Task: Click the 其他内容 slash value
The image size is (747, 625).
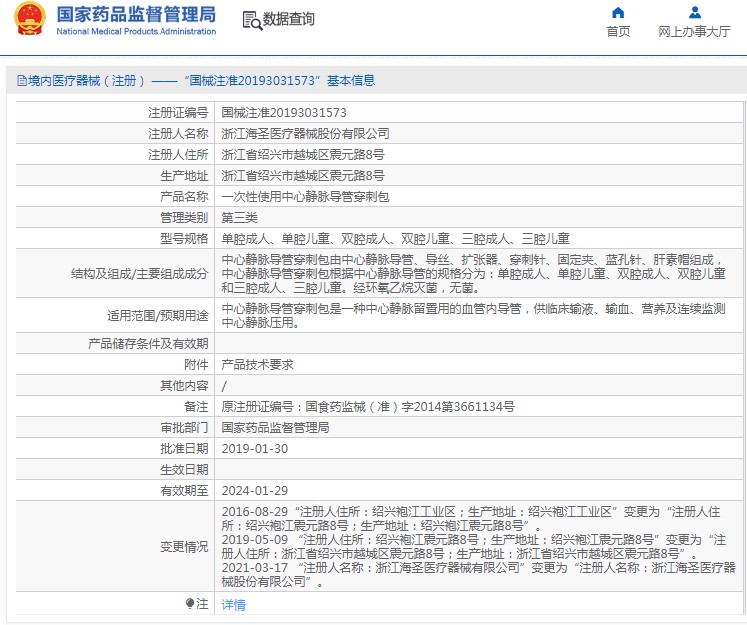Action: click(224, 386)
